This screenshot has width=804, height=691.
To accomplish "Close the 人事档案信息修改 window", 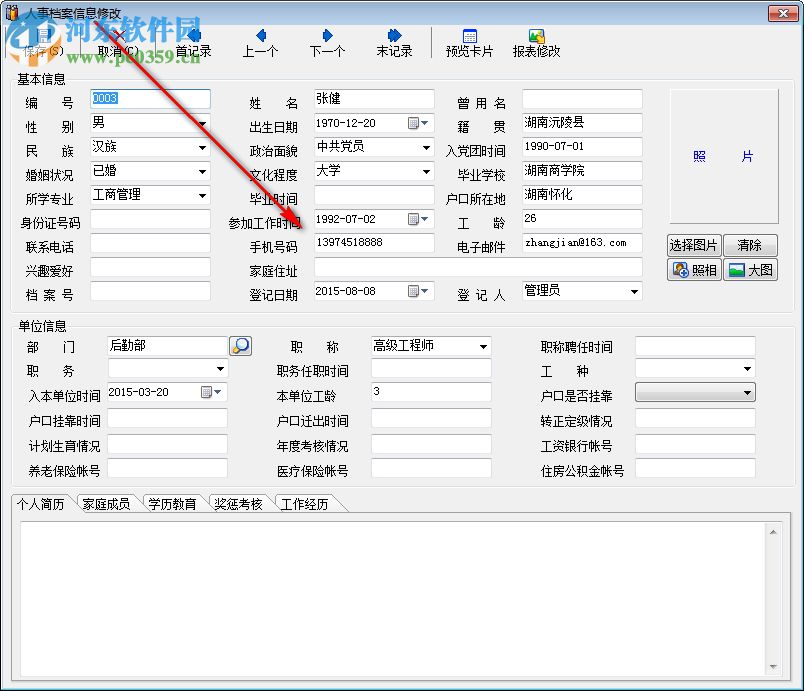I will [x=783, y=13].
